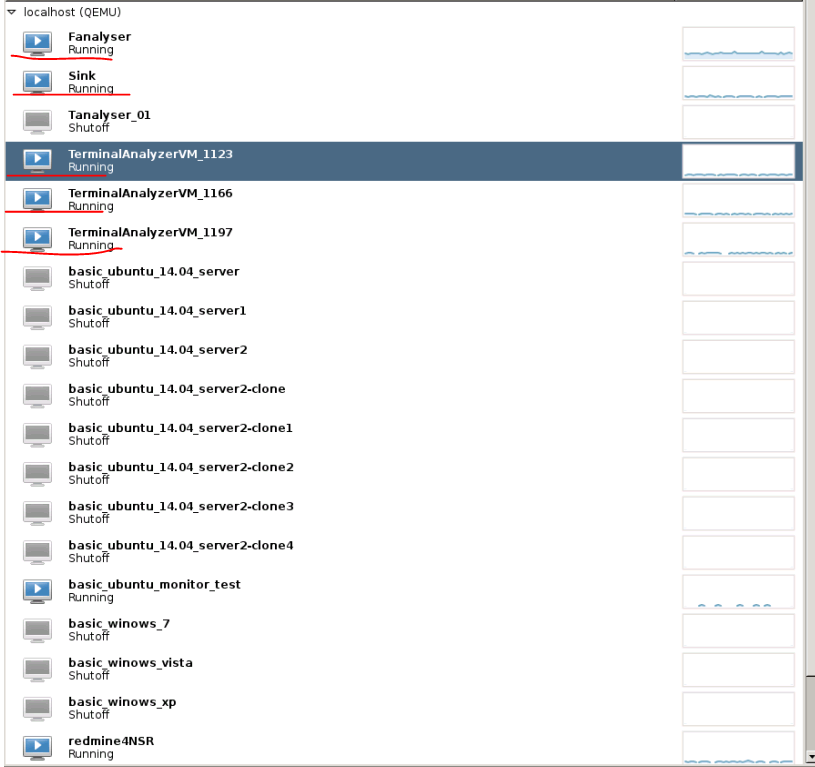Screen dimensions: 815x767
Task: Click the Fanalyser running VM icon
Action: (37, 43)
